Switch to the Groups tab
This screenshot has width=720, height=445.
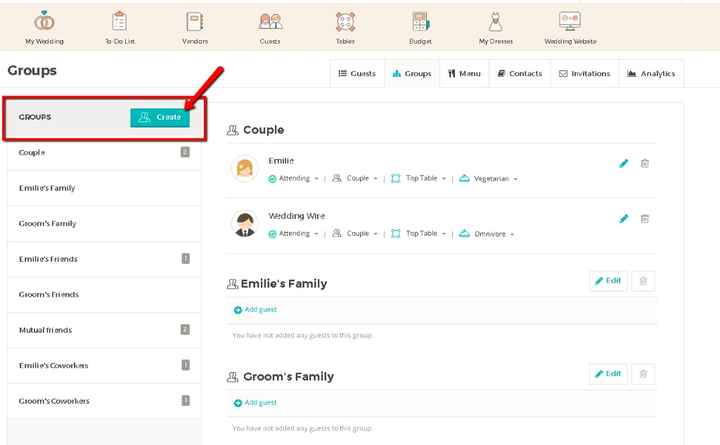coord(412,73)
